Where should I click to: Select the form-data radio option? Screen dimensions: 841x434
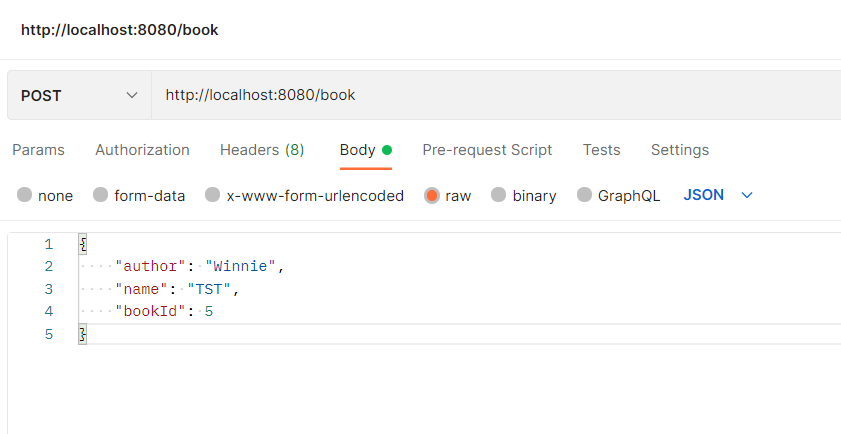pyautogui.click(x=101, y=196)
